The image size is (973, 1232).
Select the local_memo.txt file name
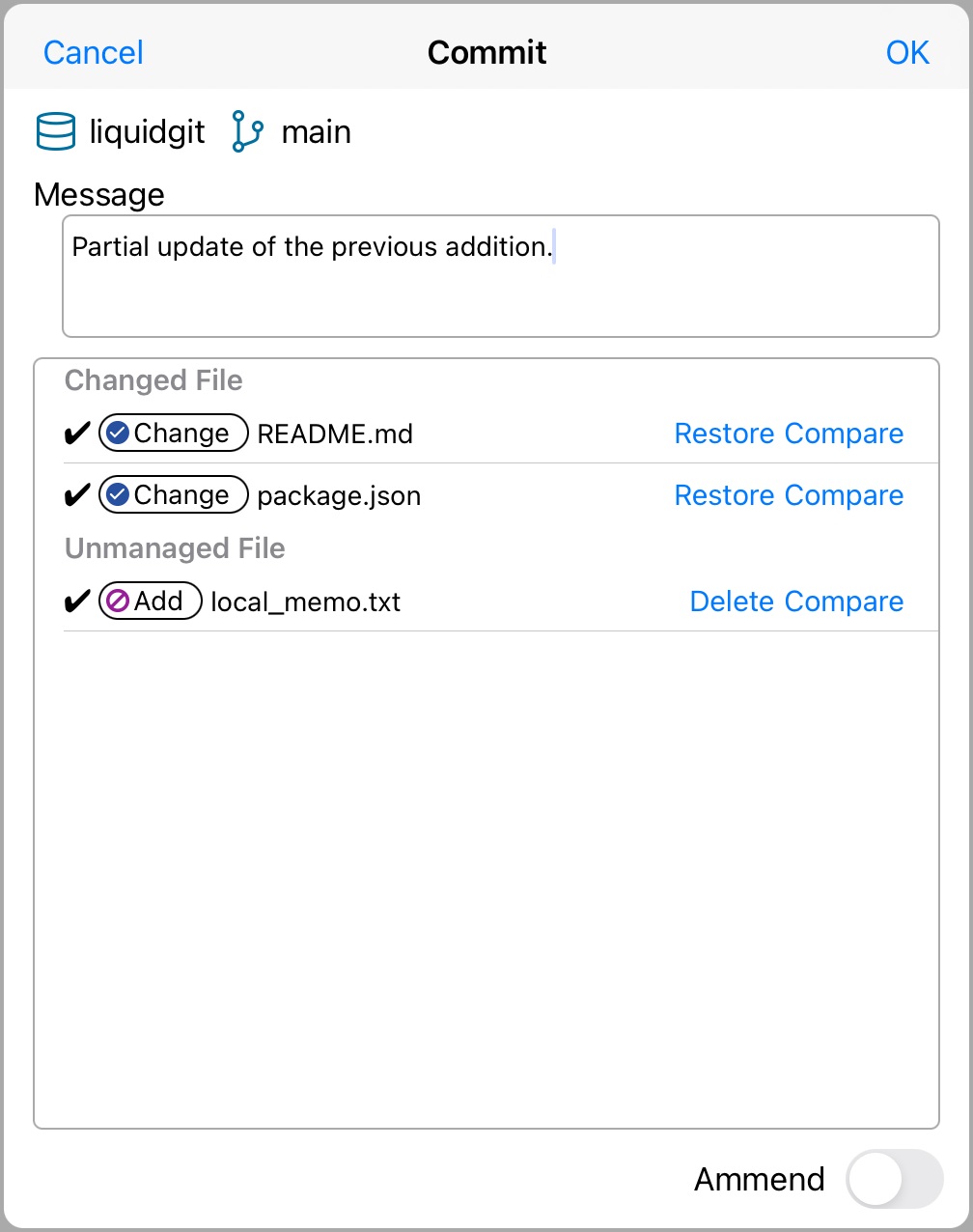point(305,602)
